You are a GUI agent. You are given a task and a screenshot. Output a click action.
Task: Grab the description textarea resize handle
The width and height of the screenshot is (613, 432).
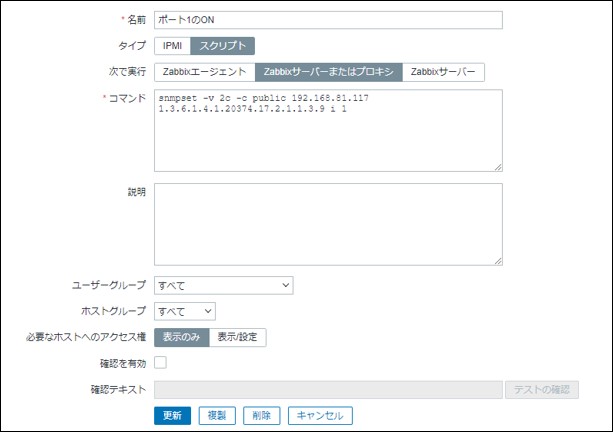point(498,261)
